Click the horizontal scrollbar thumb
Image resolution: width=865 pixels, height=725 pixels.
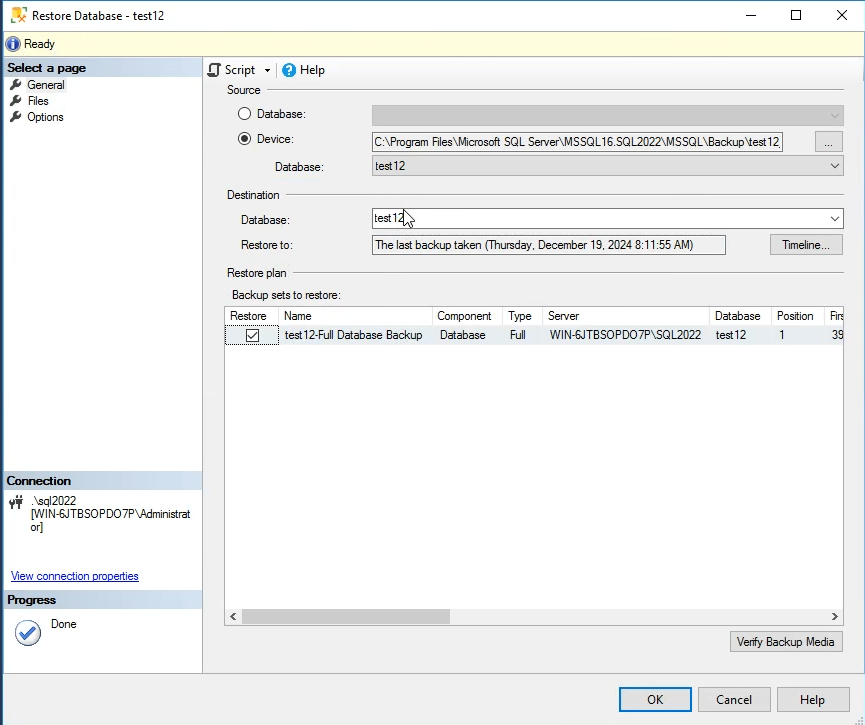[346, 616]
